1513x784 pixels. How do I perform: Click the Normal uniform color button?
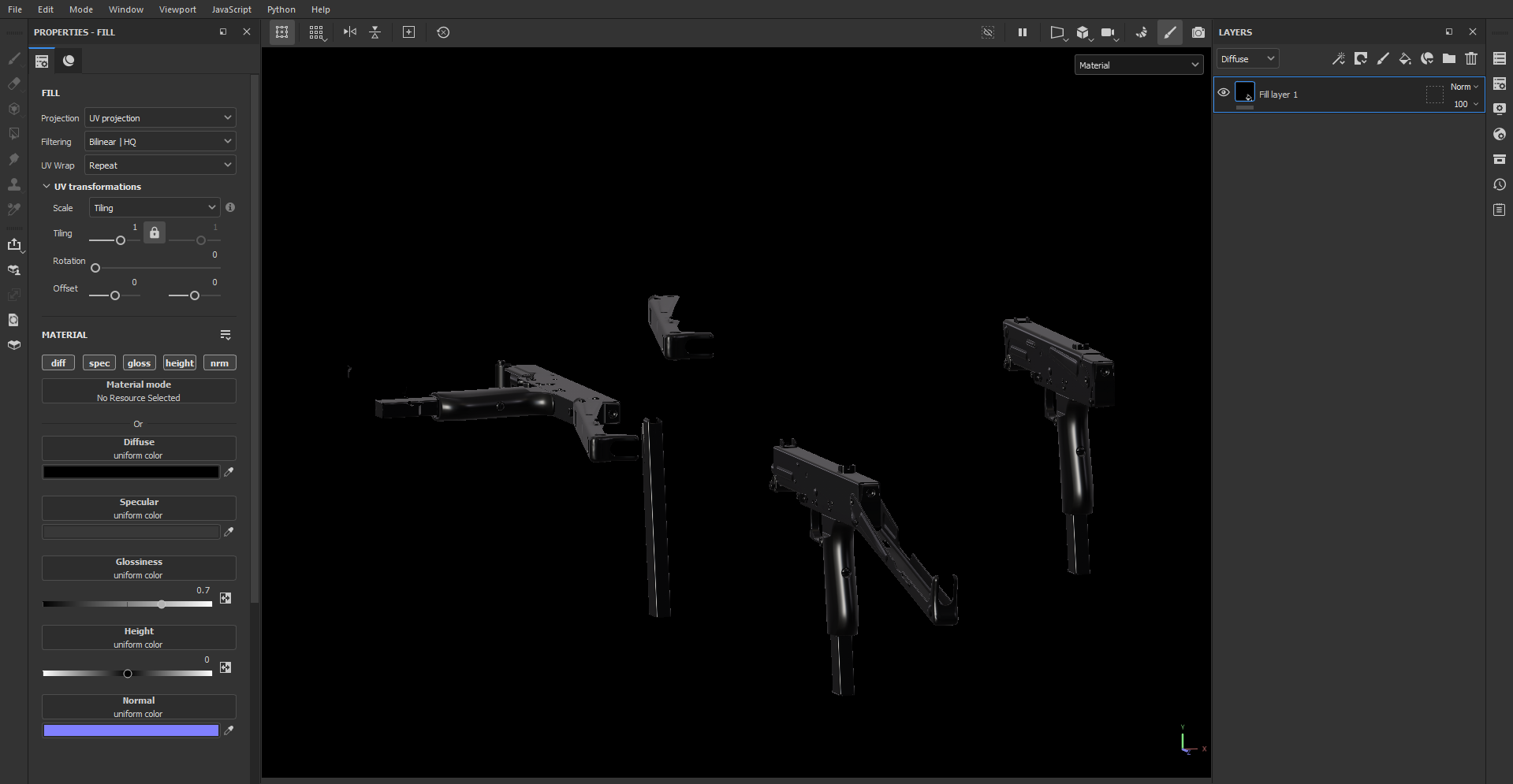[139, 707]
